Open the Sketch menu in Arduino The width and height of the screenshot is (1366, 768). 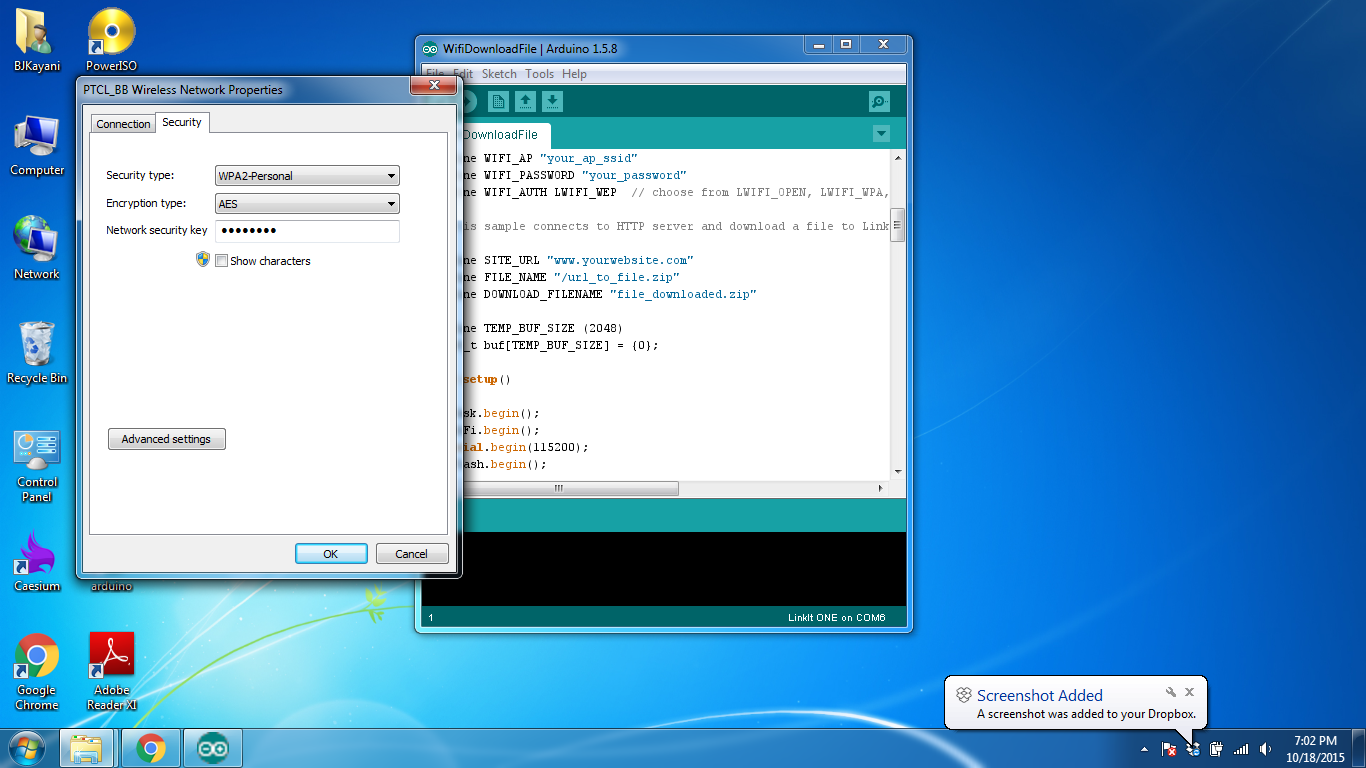coord(499,74)
